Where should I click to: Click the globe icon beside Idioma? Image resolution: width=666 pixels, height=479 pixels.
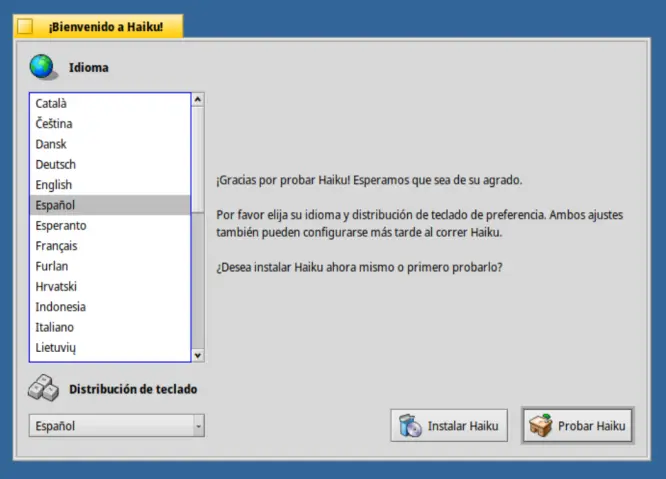(42, 67)
